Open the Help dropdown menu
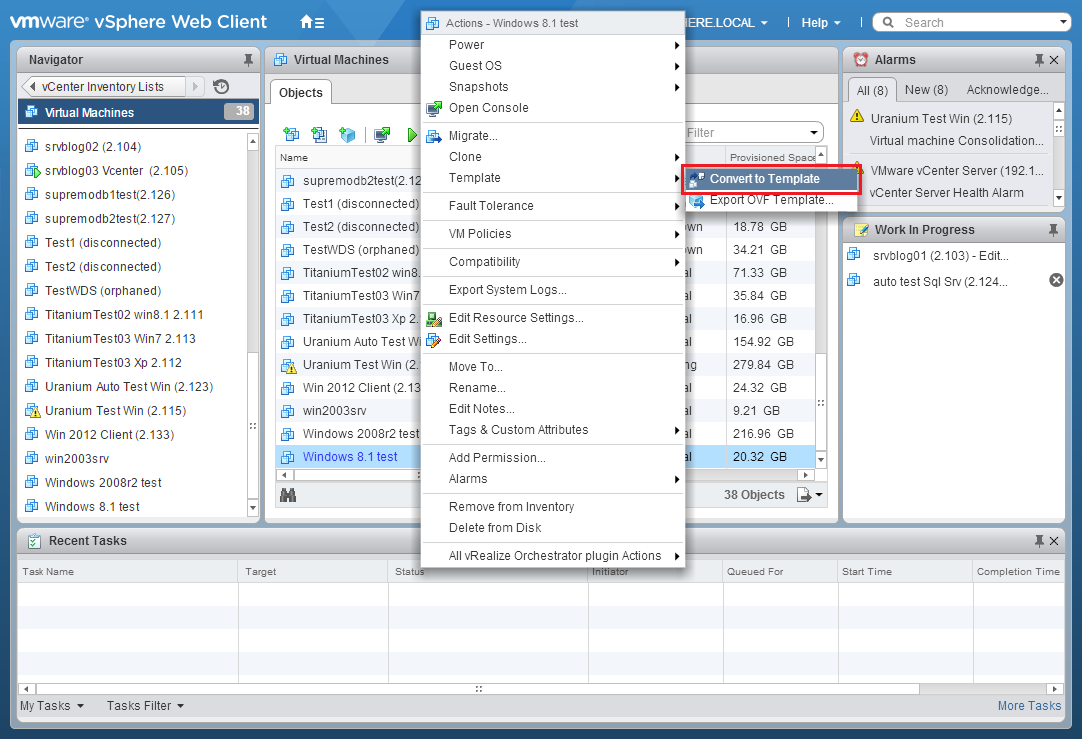The height and width of the screenshot is (739, 1082). [x=820, y=23]
